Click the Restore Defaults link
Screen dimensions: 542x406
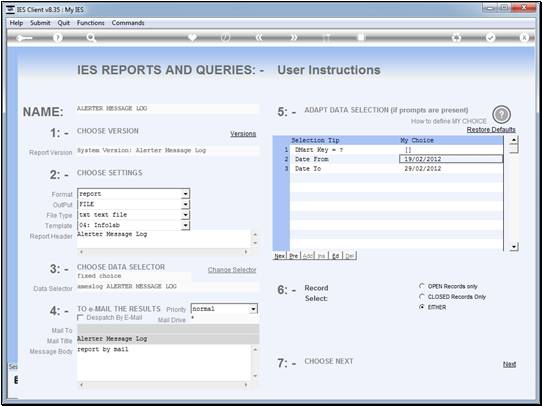pyautogui.click(x=491, y=130)
